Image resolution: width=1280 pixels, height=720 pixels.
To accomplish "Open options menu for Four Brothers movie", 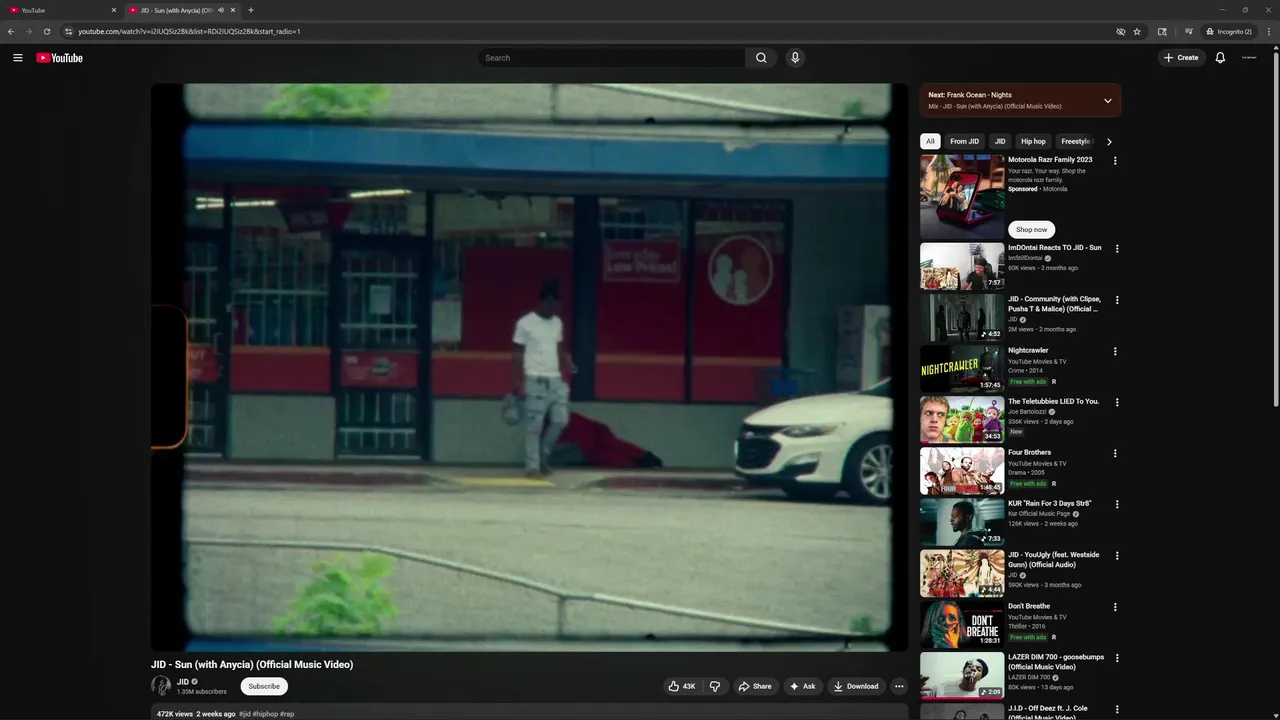I will click(x=1116, y=454).
